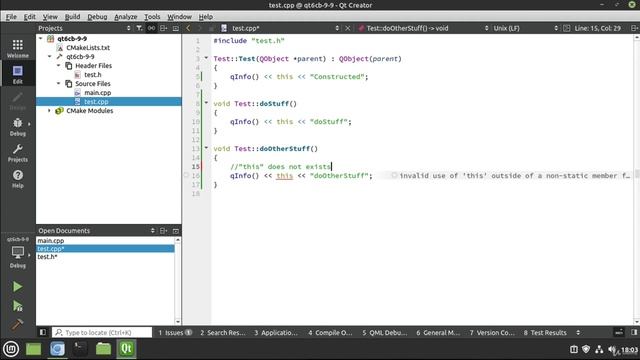Open the Help mode
640x360 pixels.
click(18, 179)
